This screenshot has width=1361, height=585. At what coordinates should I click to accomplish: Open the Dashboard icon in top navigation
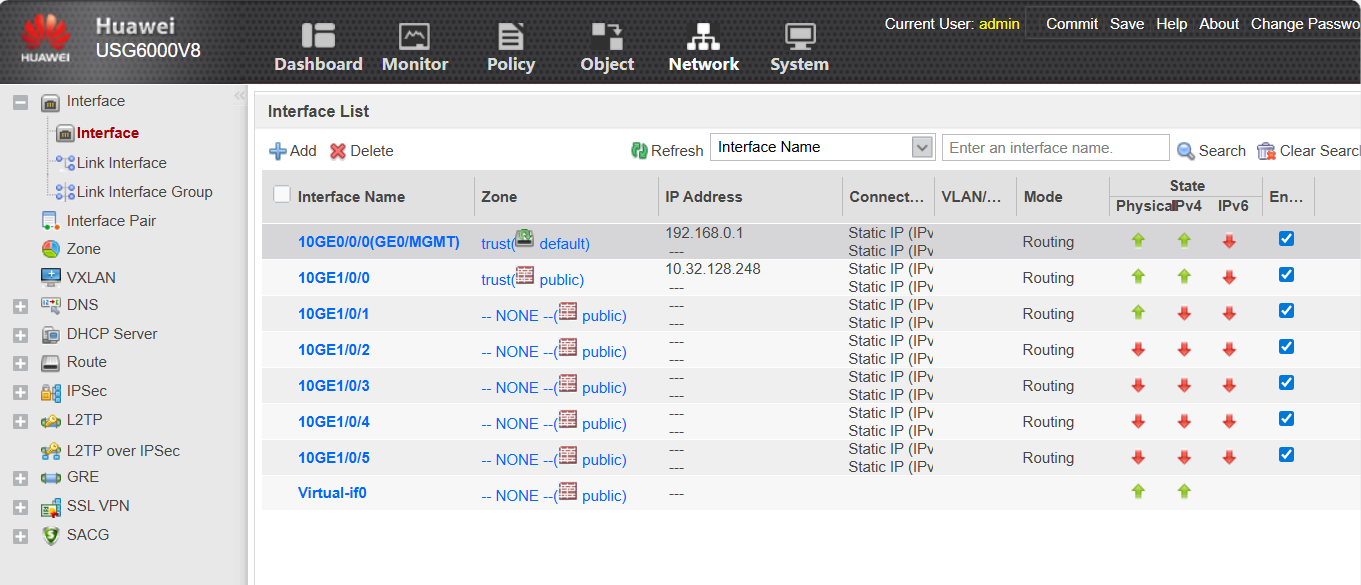click(318, 36)
